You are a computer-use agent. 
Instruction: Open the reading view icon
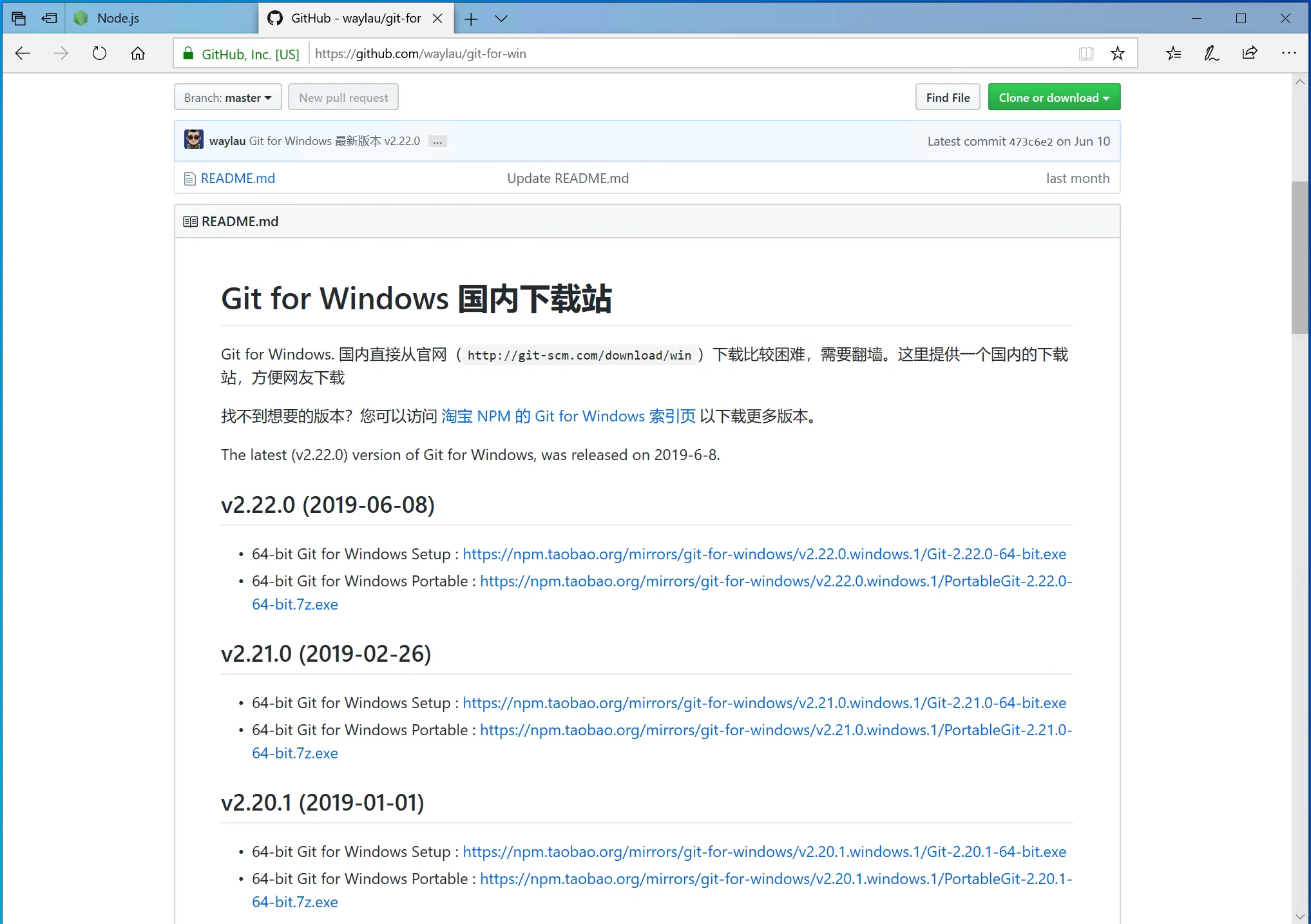1086,53
